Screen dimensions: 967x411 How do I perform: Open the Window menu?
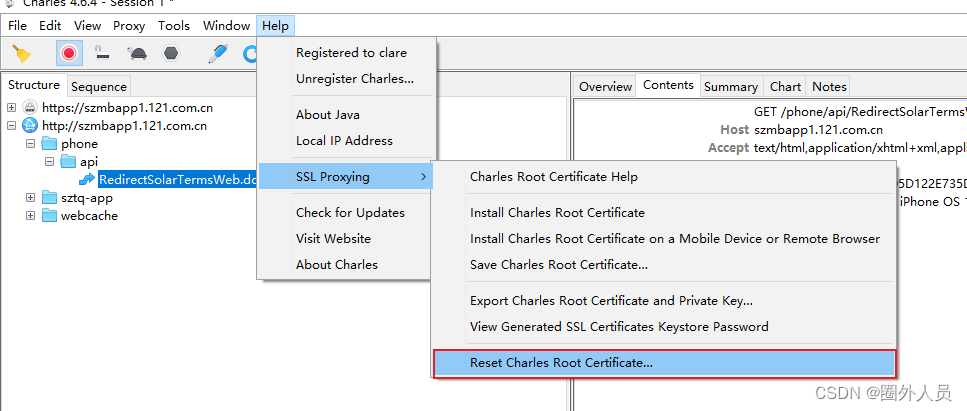[226, 26]
